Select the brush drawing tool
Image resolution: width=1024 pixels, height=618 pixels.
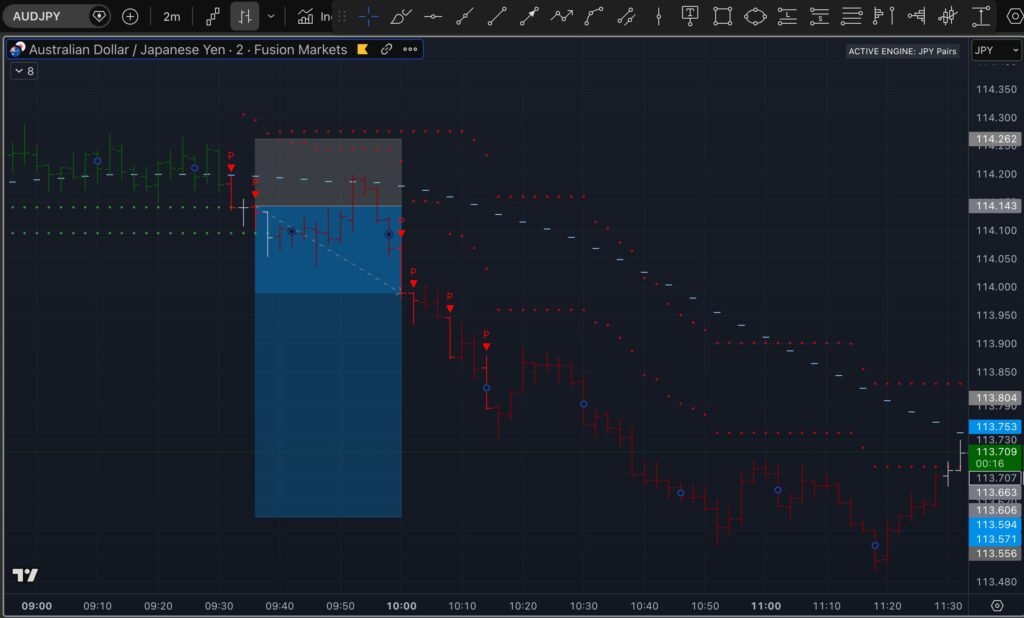click(x=400, y=16)
